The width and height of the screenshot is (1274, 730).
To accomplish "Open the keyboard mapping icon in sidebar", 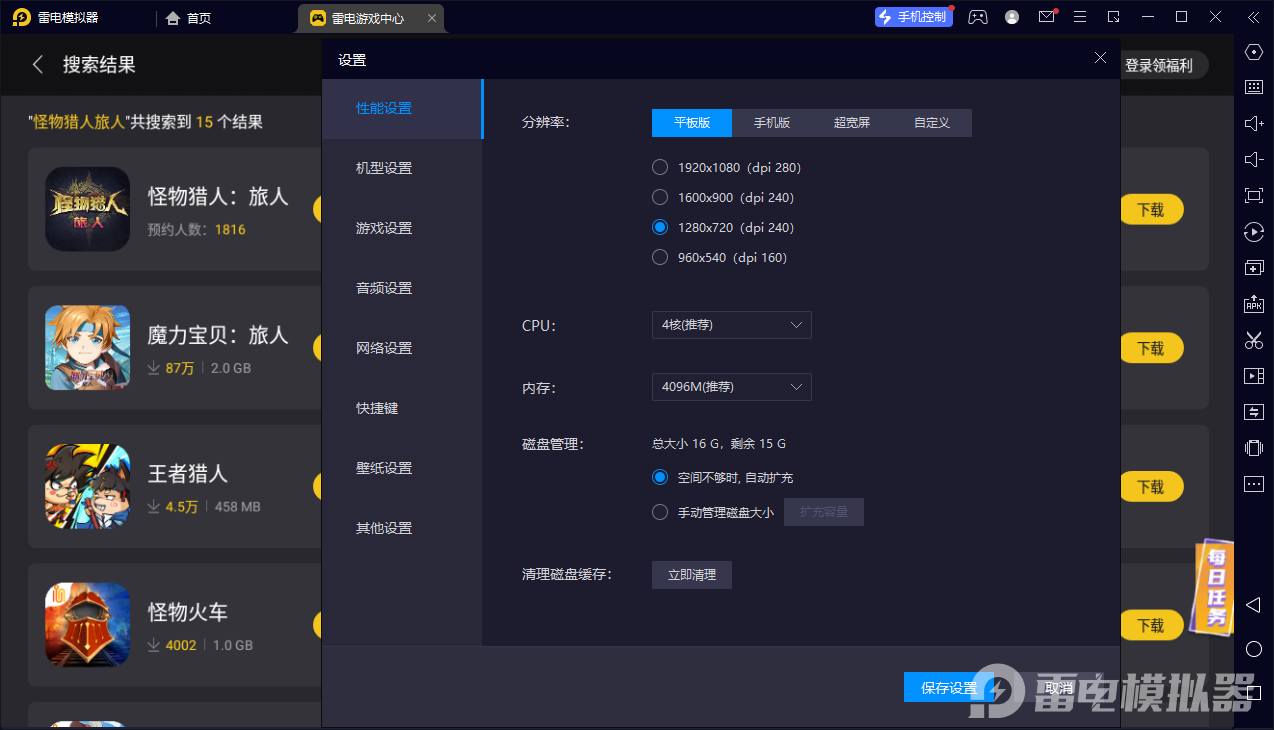I will 1253,88.
